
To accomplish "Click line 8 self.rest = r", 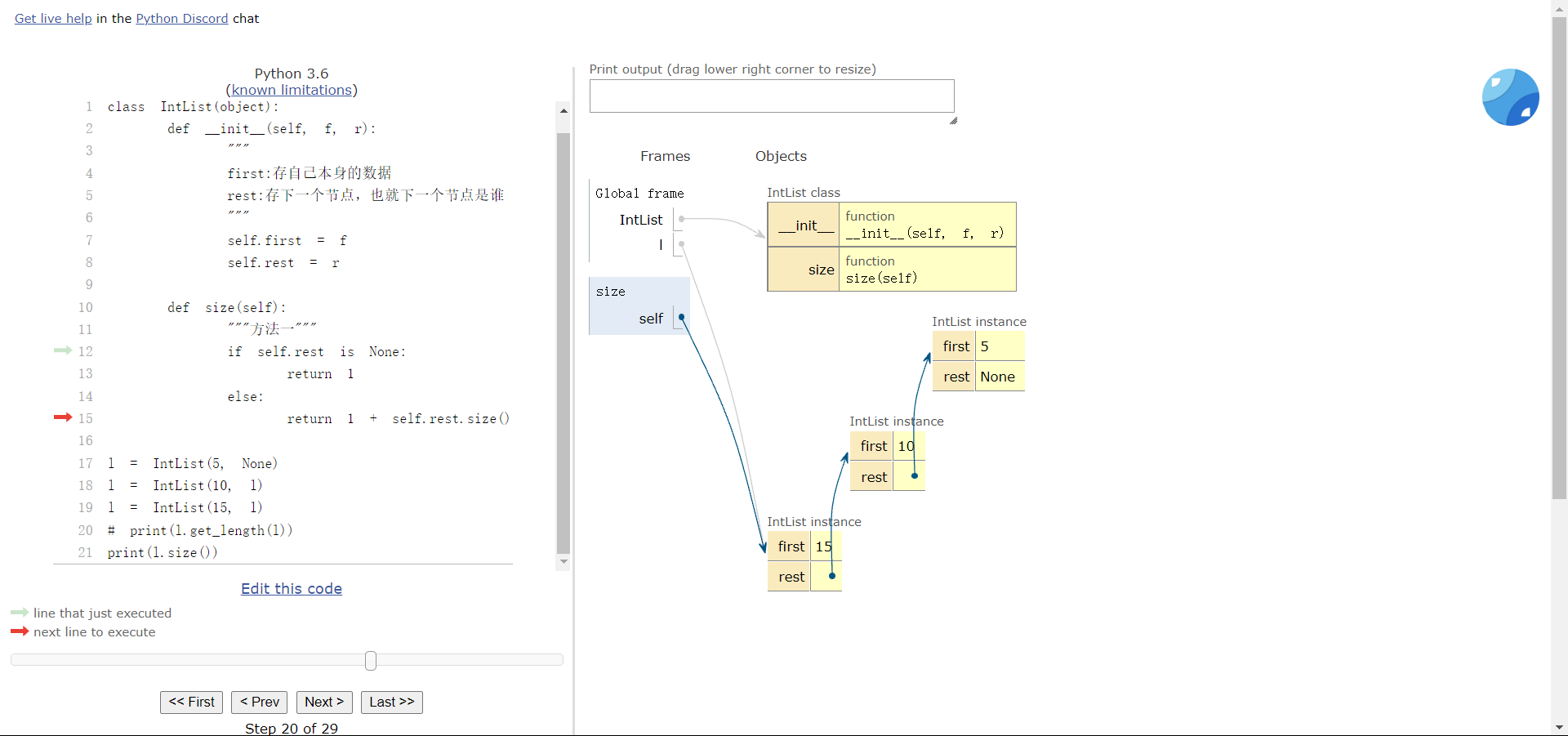I will pos(283,262).
